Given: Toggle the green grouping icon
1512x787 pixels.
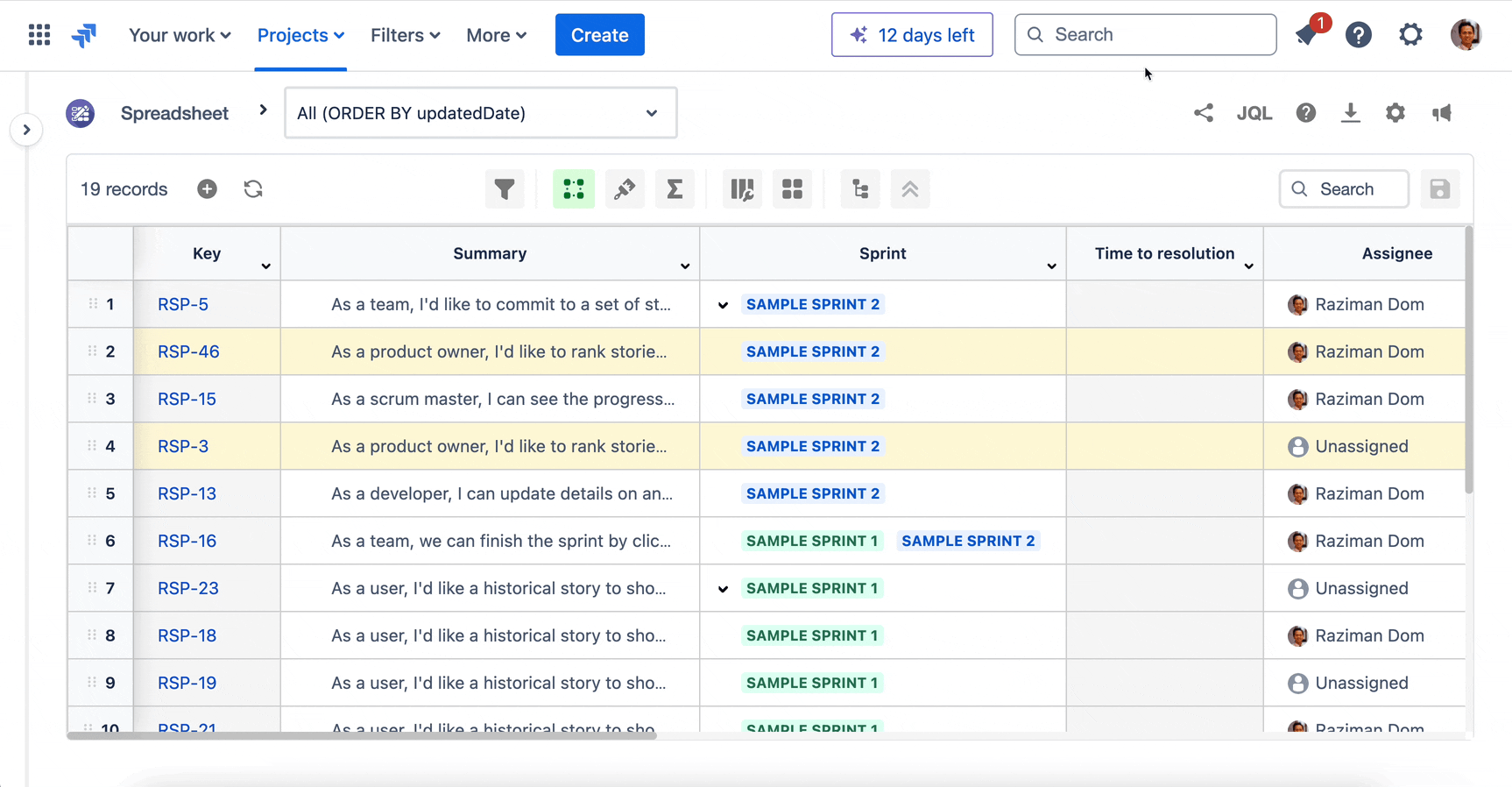Looking at the screenshot, I should 574,189.
